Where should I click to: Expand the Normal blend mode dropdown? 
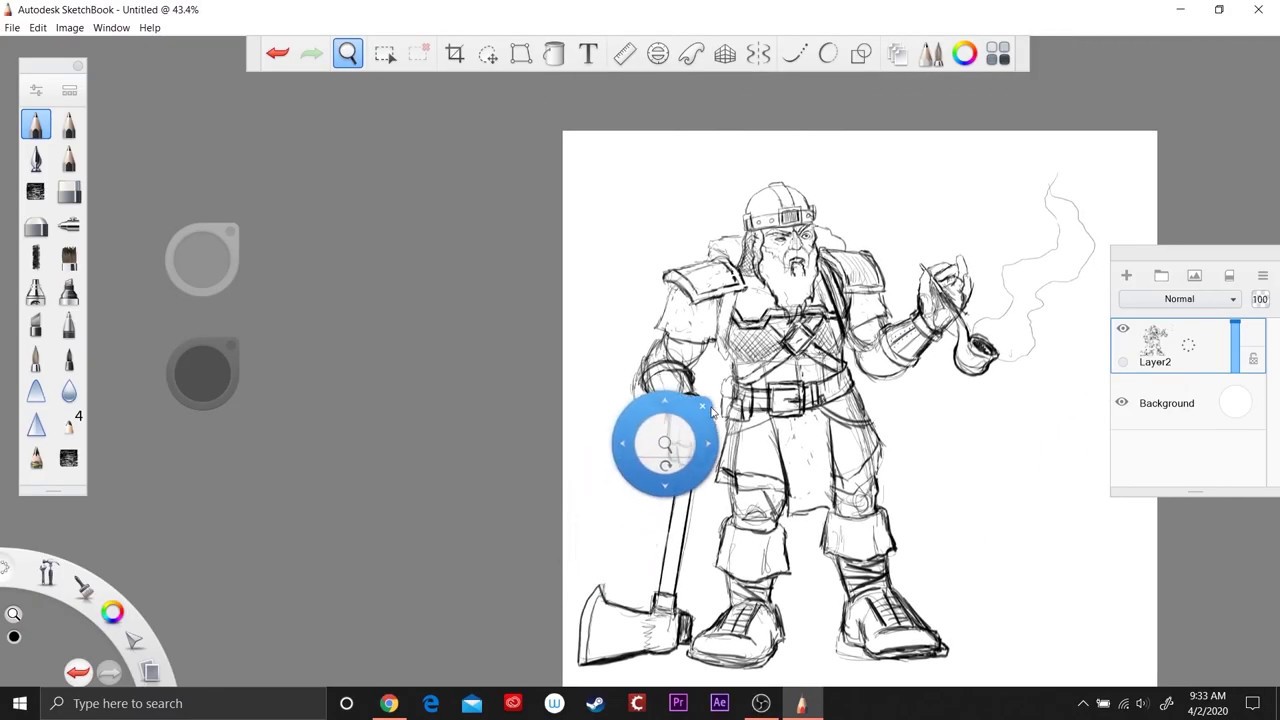tap(1180, 299)
